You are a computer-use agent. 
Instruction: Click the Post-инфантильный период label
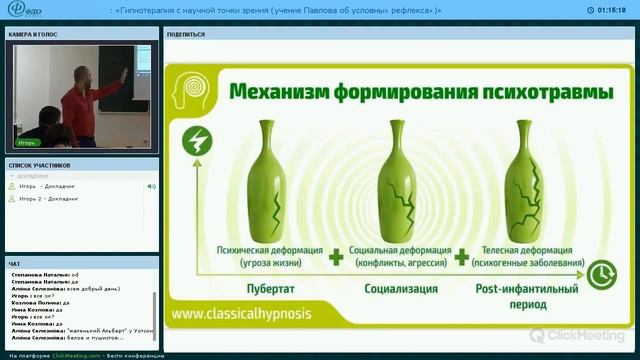[527, 297]
